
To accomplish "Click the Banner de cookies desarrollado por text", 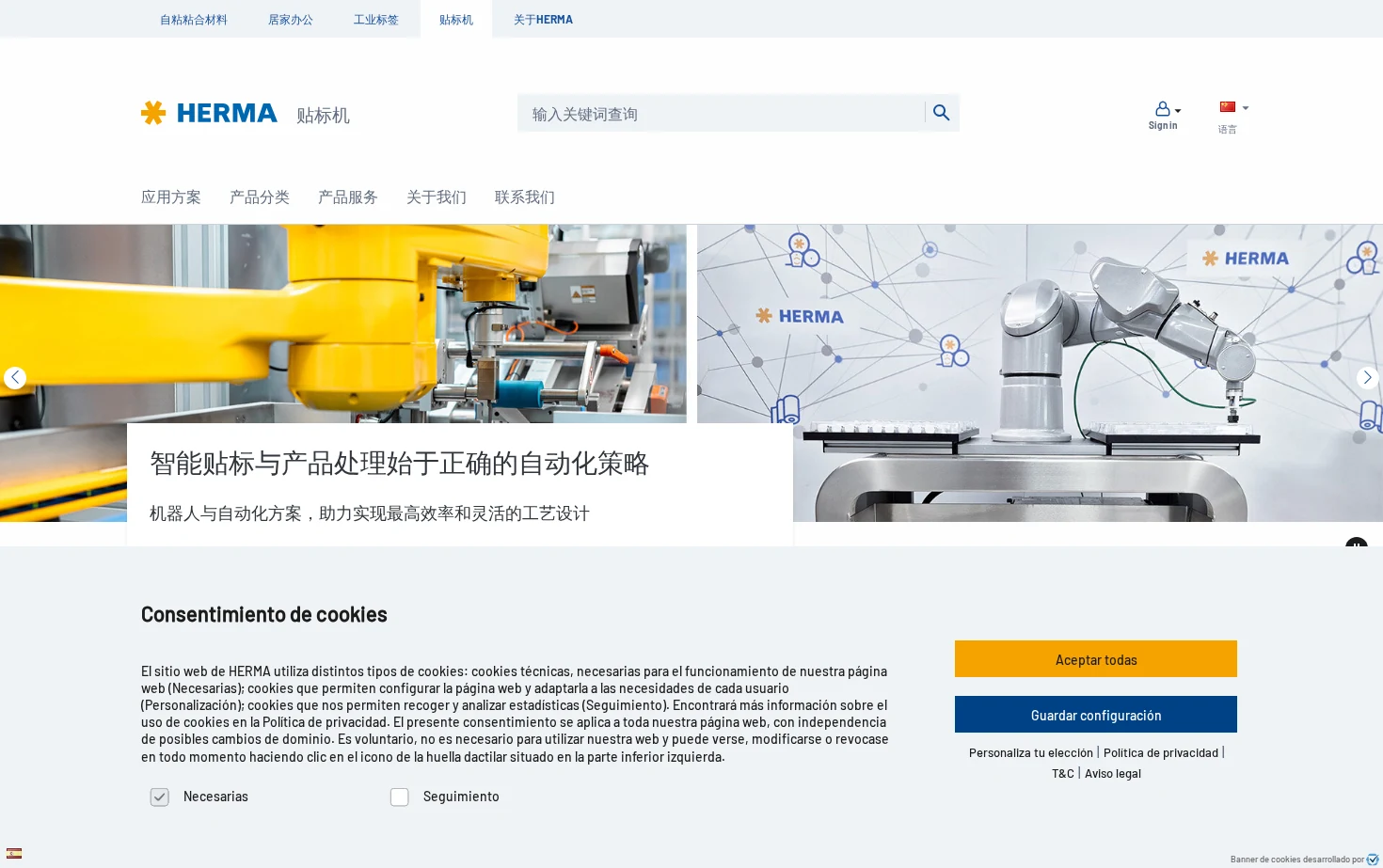I will (x=1296, y=860).
